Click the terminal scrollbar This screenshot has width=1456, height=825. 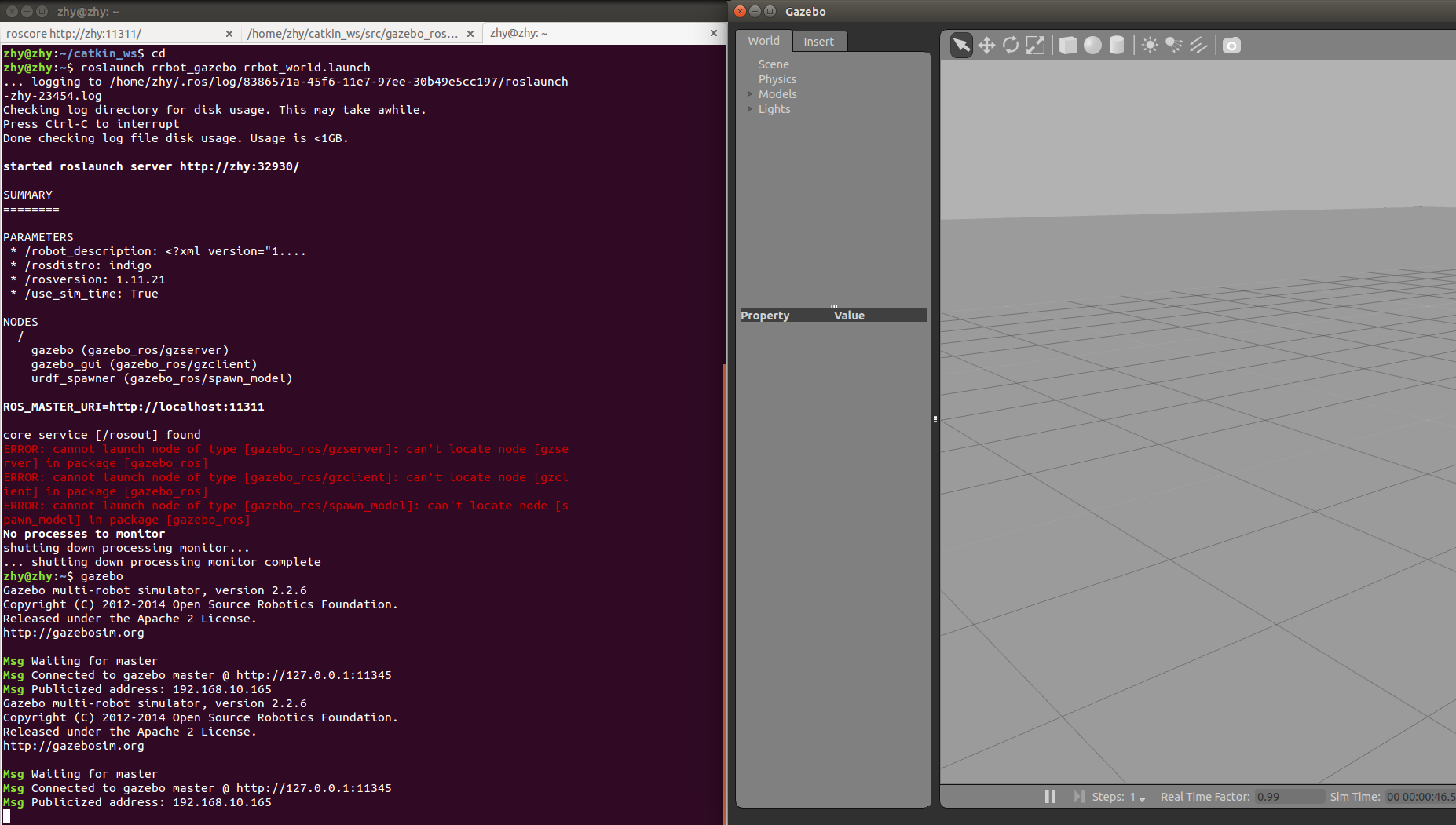pyautogui.click(x=725, y=593)
